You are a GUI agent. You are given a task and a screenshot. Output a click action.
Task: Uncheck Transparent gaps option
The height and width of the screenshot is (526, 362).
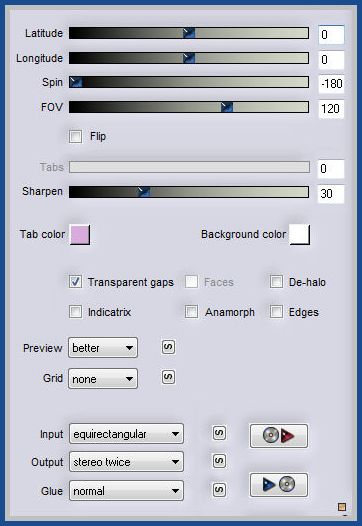click(x=75, y=282)
